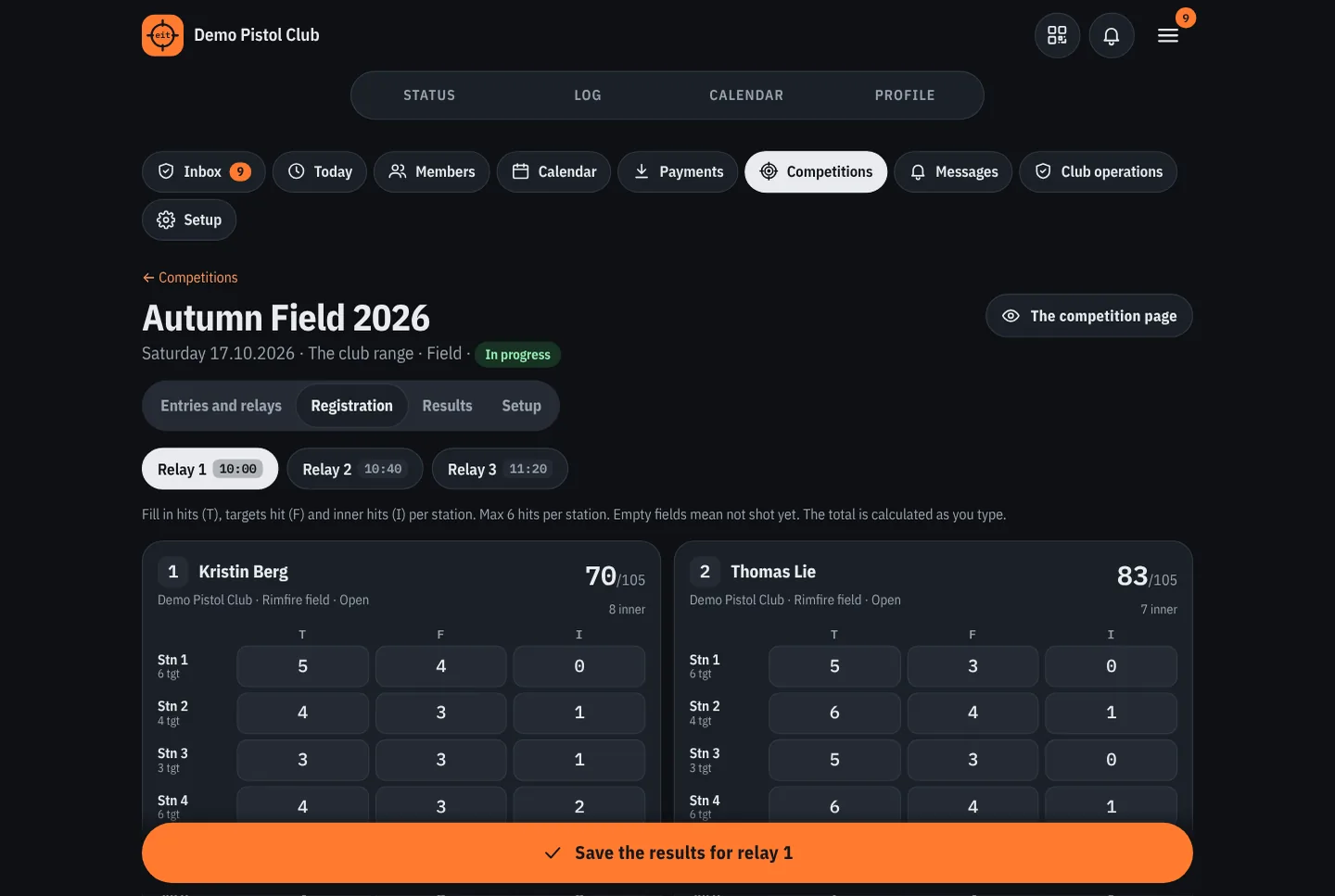Edit Thomas Lie Stn 1 hits field
The height and width of the screenshot is (896, 1335).
pyautogui.click(x=834, y=666)
